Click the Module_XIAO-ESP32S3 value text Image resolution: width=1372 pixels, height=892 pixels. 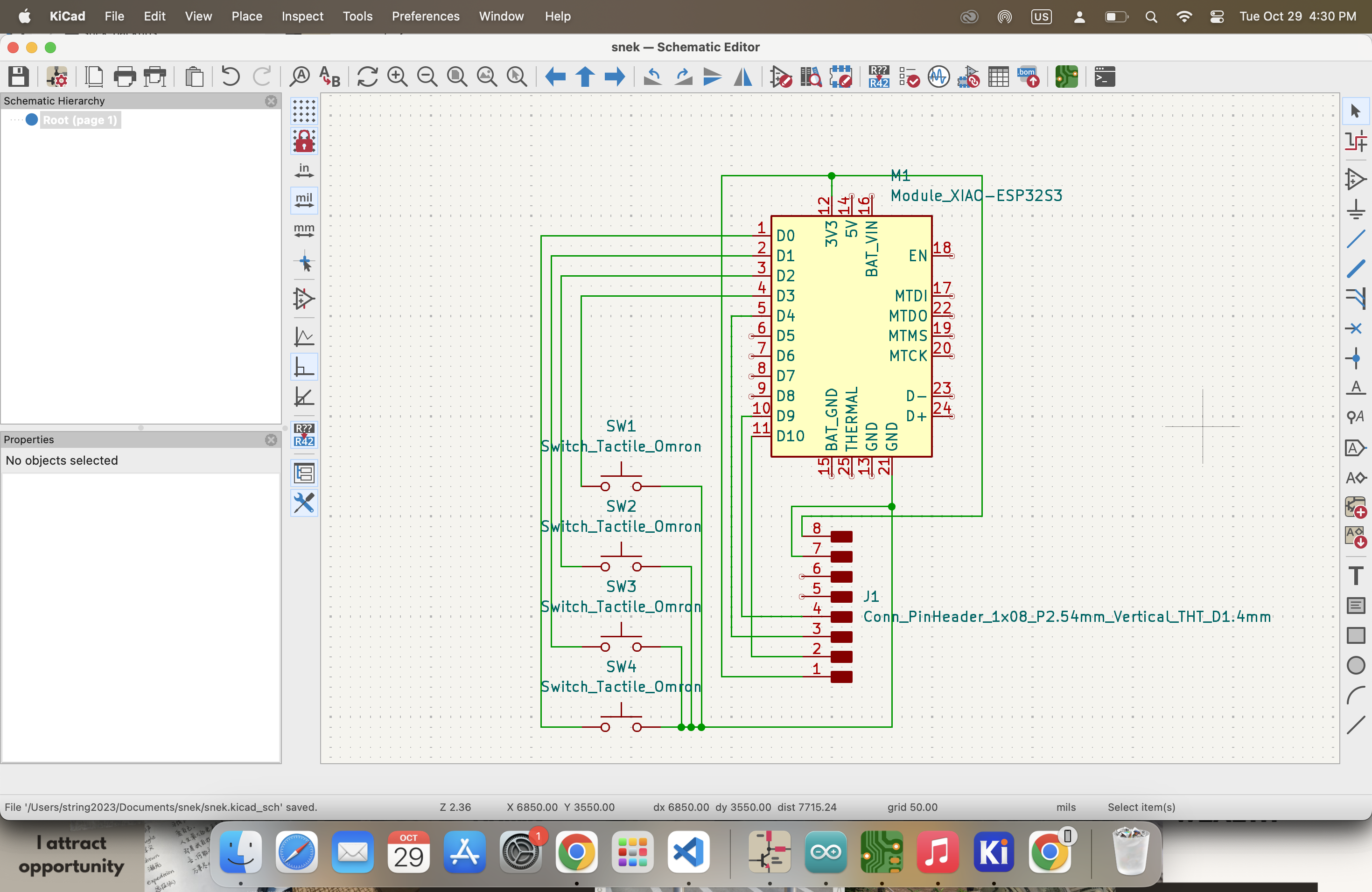976,196
